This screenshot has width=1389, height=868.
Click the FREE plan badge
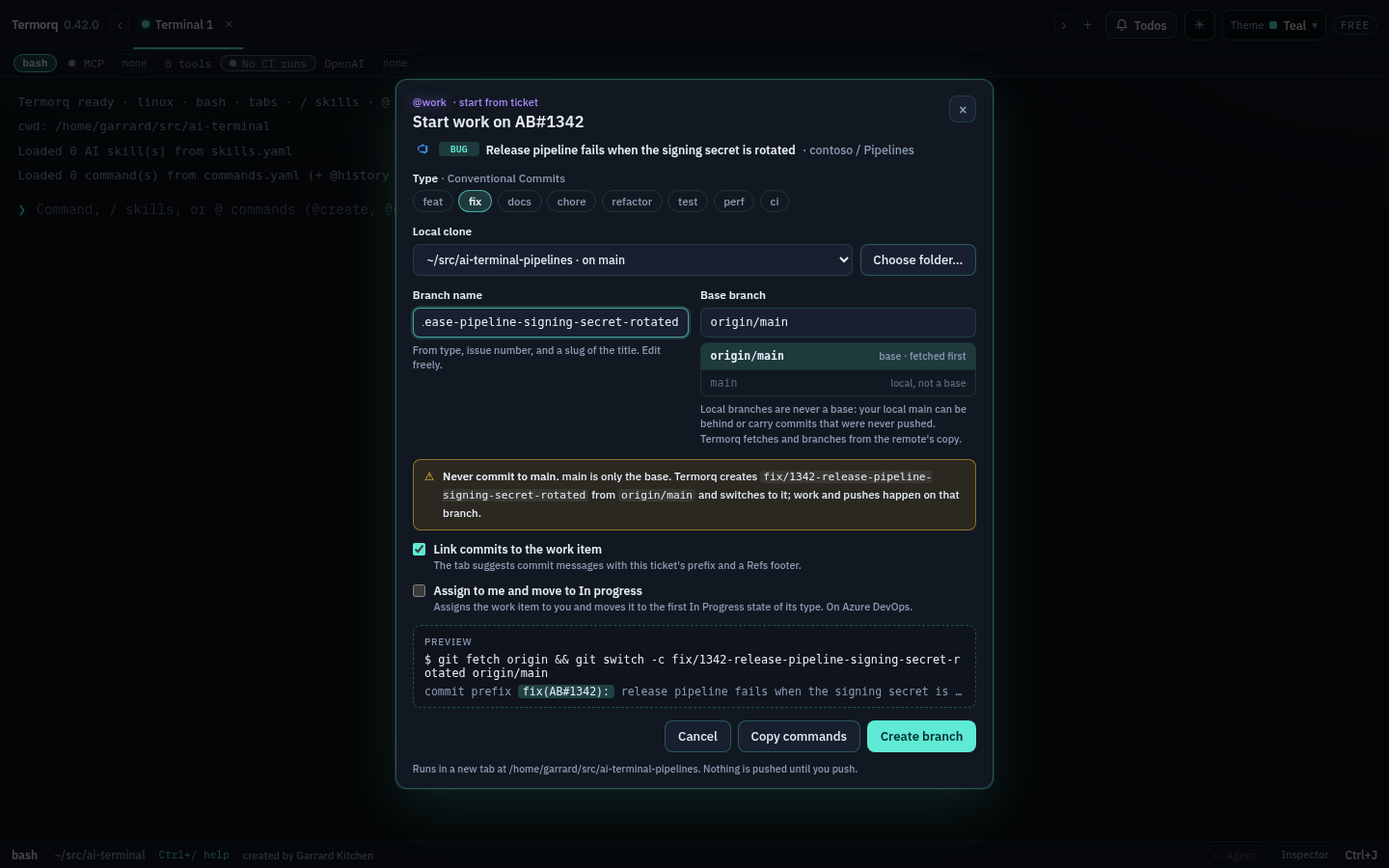[1354, 25]
